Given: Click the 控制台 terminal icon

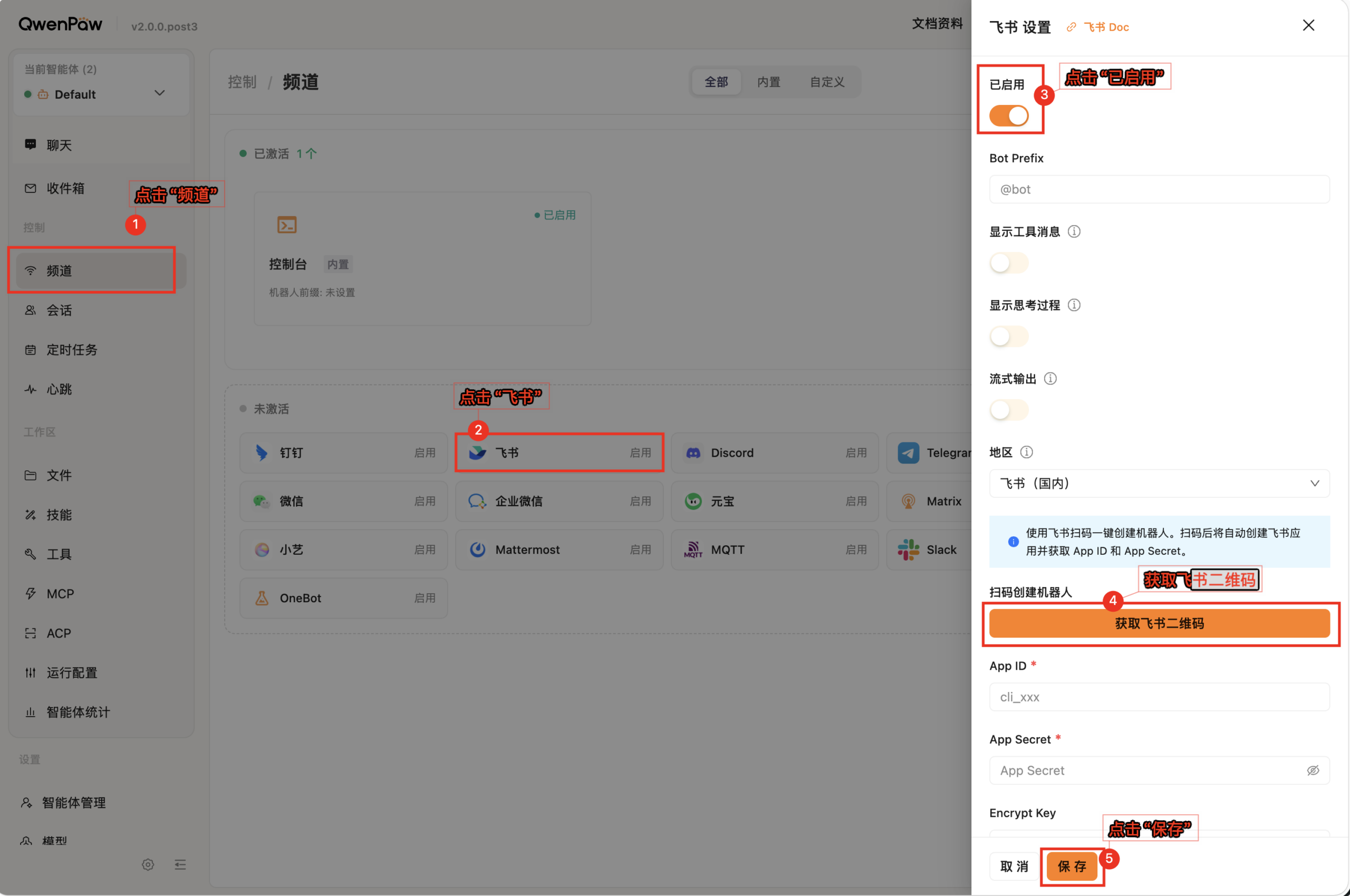Looking at the screenshot, I should [x=287, y=225].
